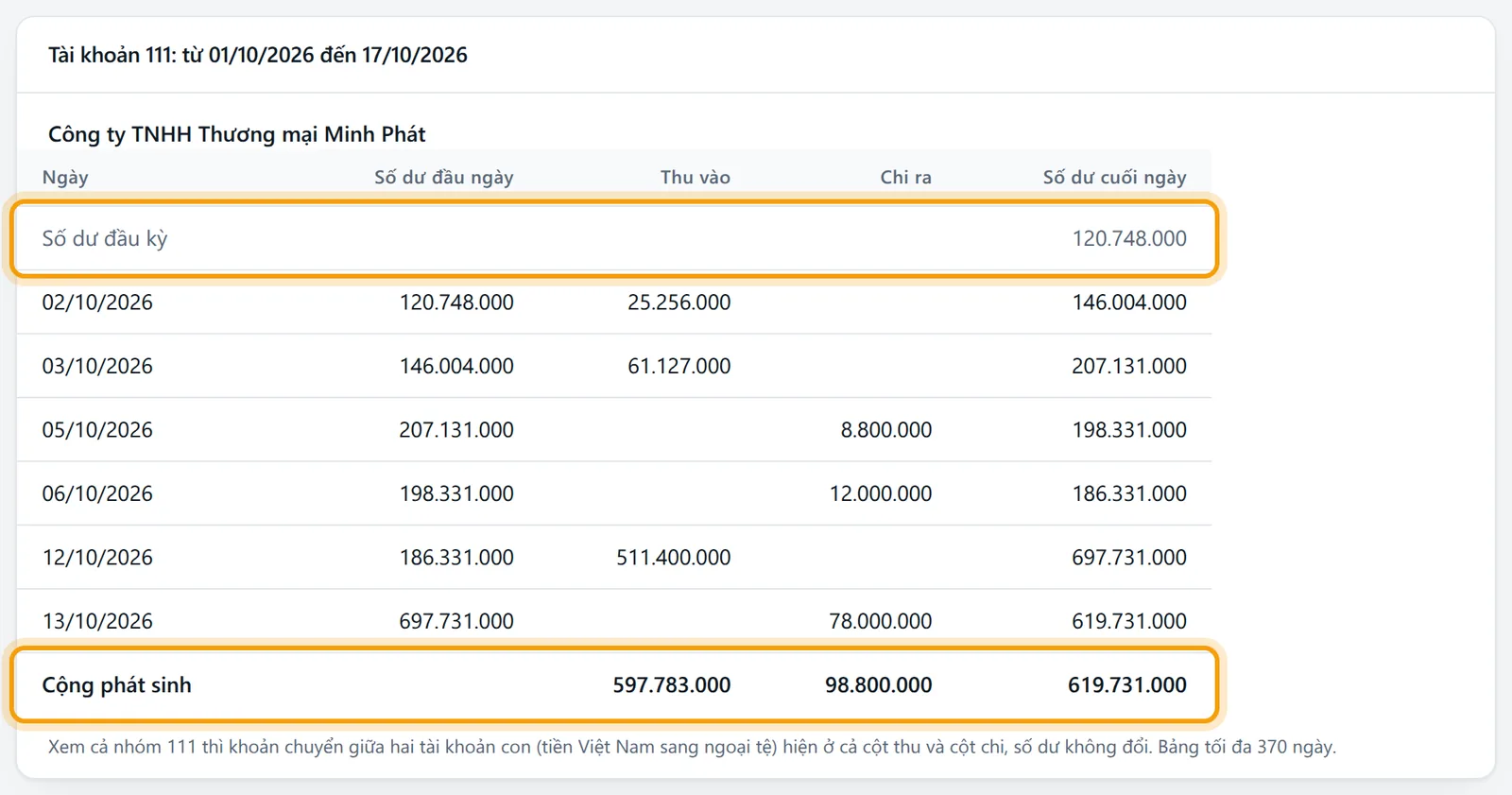
Task: Click opening balance 207.131.000 on the 05/10/2026 row
Action: [456, 430]
